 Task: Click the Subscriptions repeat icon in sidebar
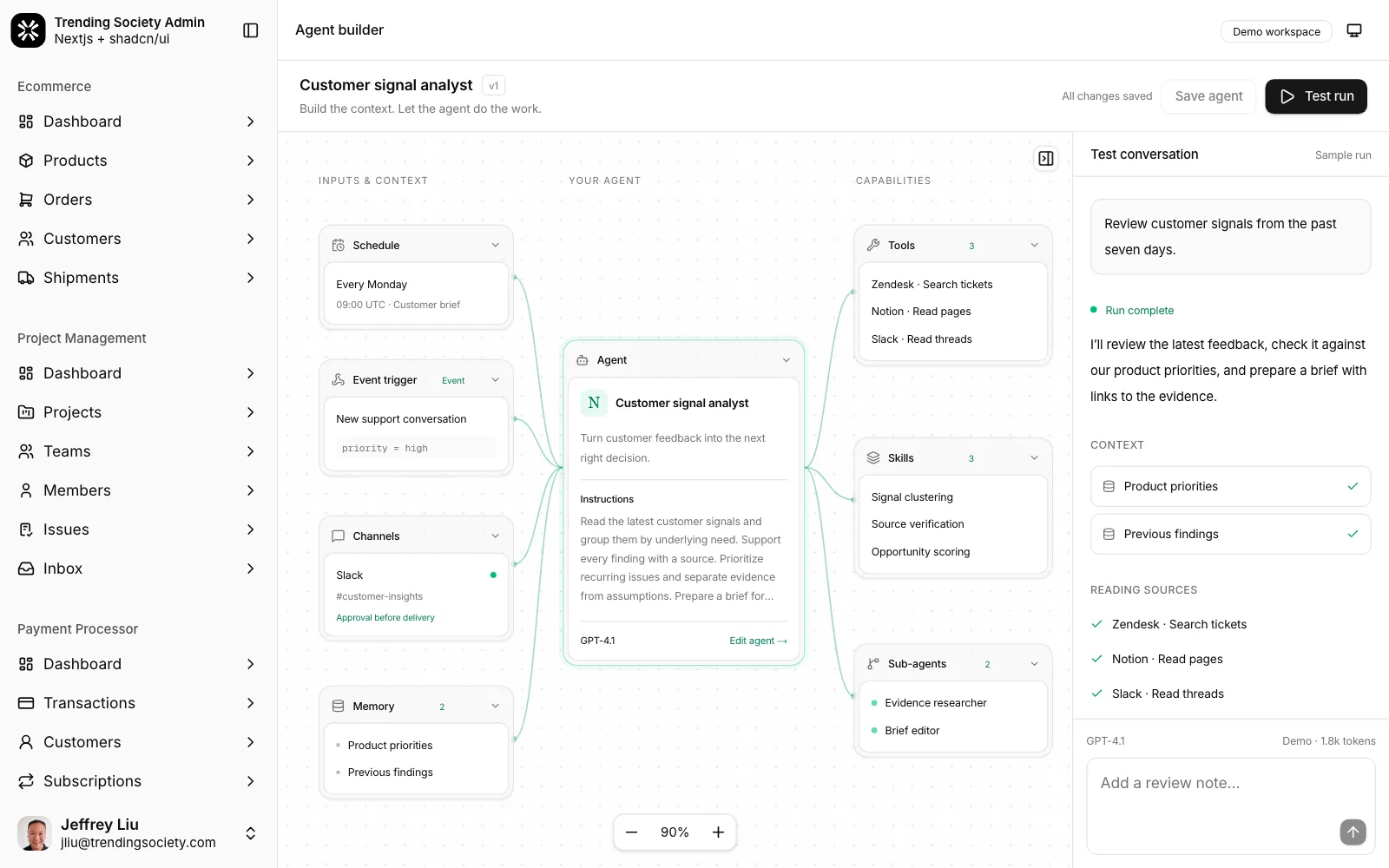pyautogui.click(x=26, y=781)
